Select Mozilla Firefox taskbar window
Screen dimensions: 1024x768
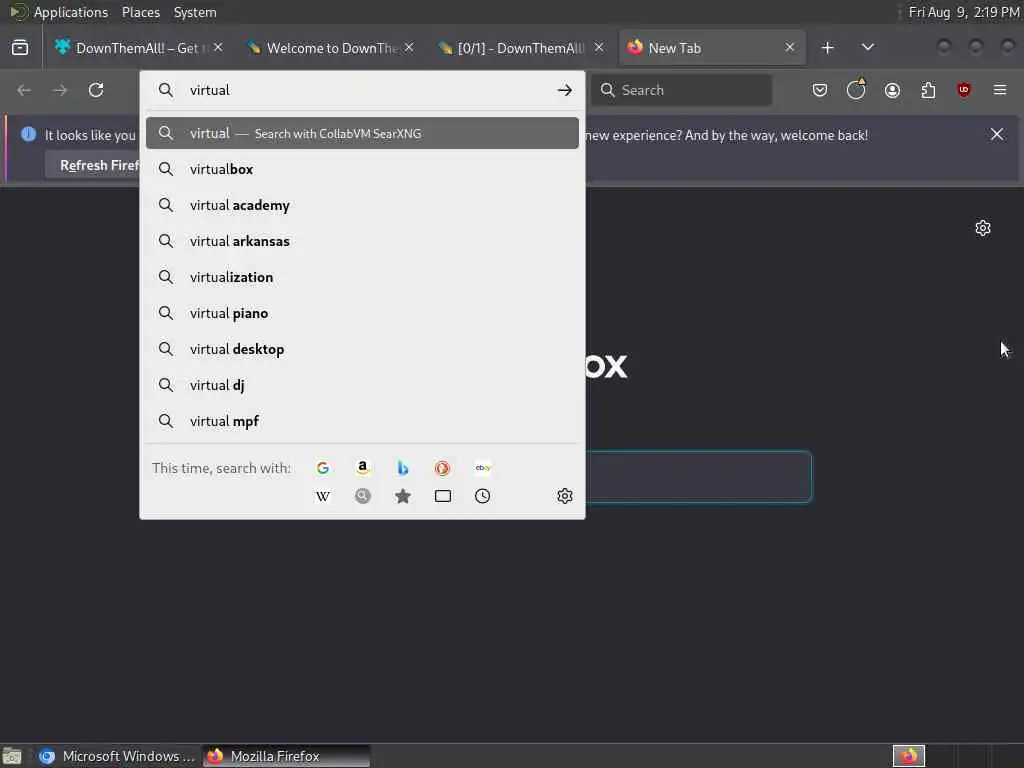pyautogui.click(x=286, y=756)
